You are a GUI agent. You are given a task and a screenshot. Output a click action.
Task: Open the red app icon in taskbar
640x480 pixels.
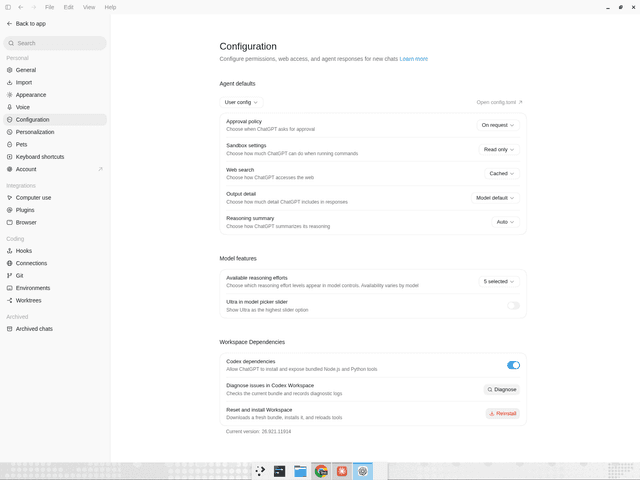coord(342,471)
